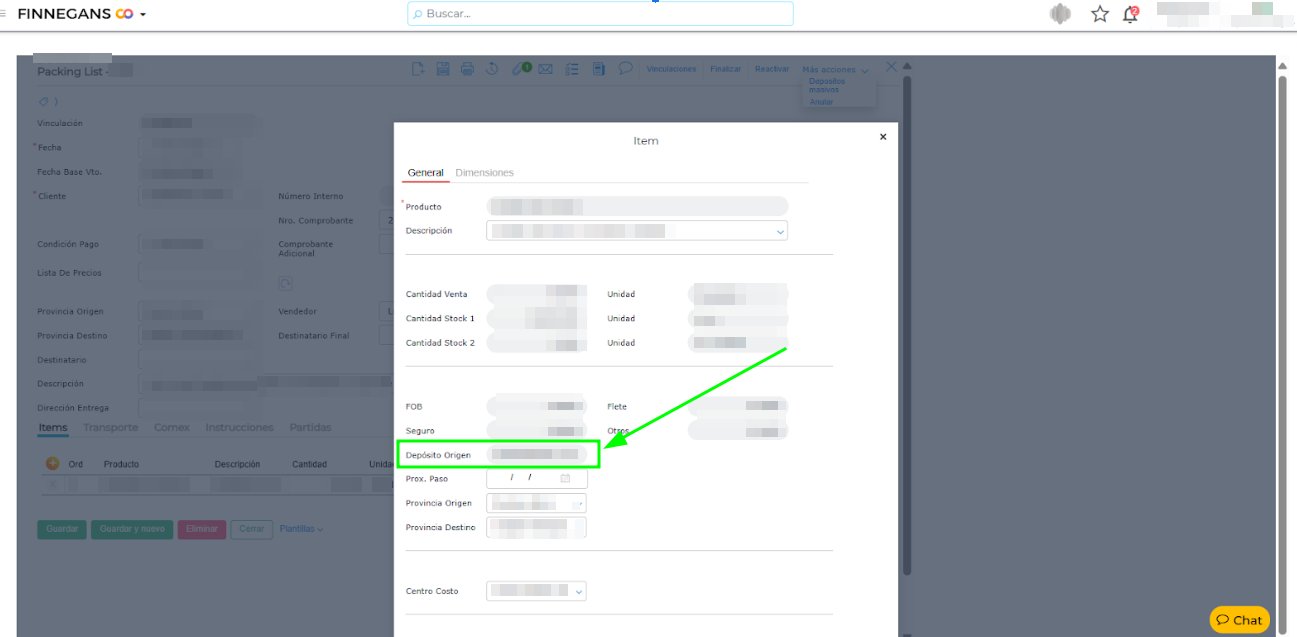Select Depositos masivos from actions menu
Screen dimensions: 1297x637
(826, 85)
